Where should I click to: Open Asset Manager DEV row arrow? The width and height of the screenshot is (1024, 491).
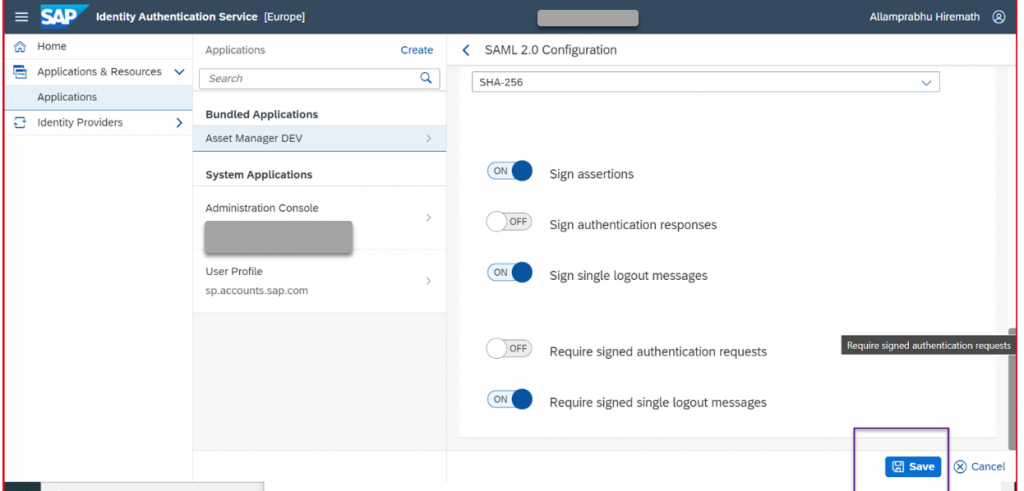[428, 138]
